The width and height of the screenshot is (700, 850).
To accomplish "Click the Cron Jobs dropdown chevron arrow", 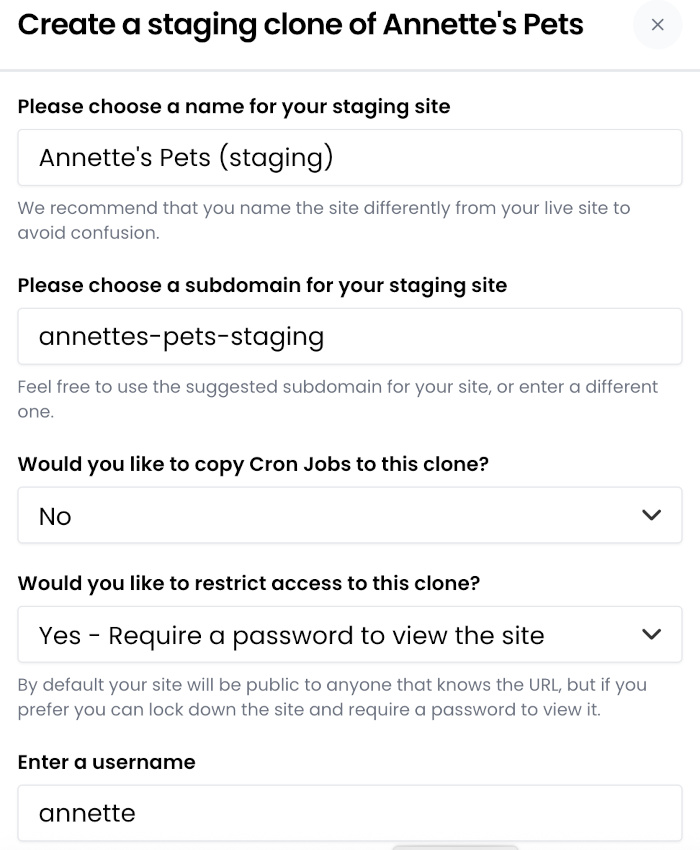I will click(x=651, y=515).
